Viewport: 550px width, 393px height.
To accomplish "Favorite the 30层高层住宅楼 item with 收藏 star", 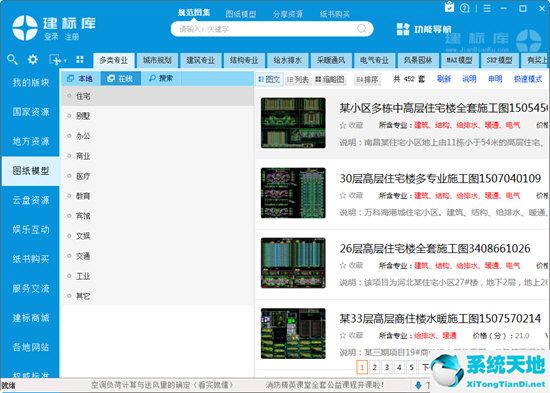I will coord(351,195).
